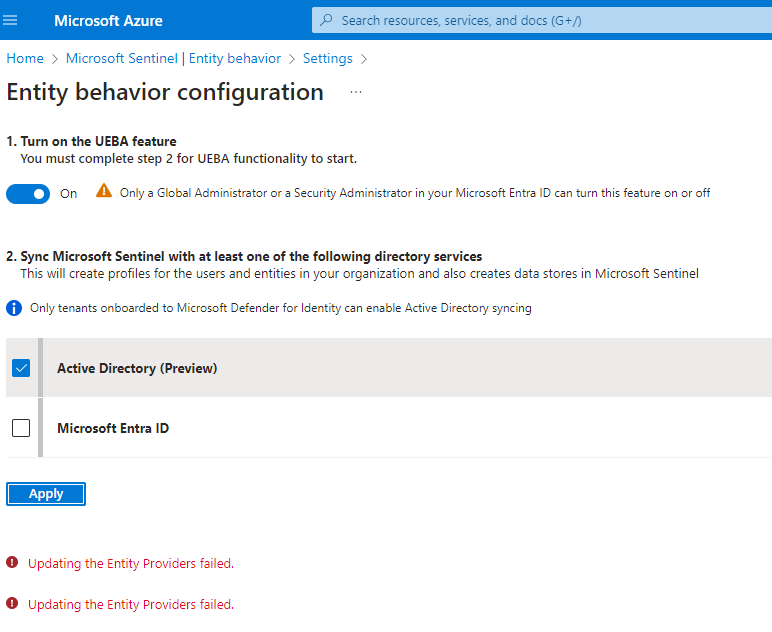Click 'You must complete step 2' text
Image resolution: width=772 pixels, height=632 pixels.
[x=189, y=158]
